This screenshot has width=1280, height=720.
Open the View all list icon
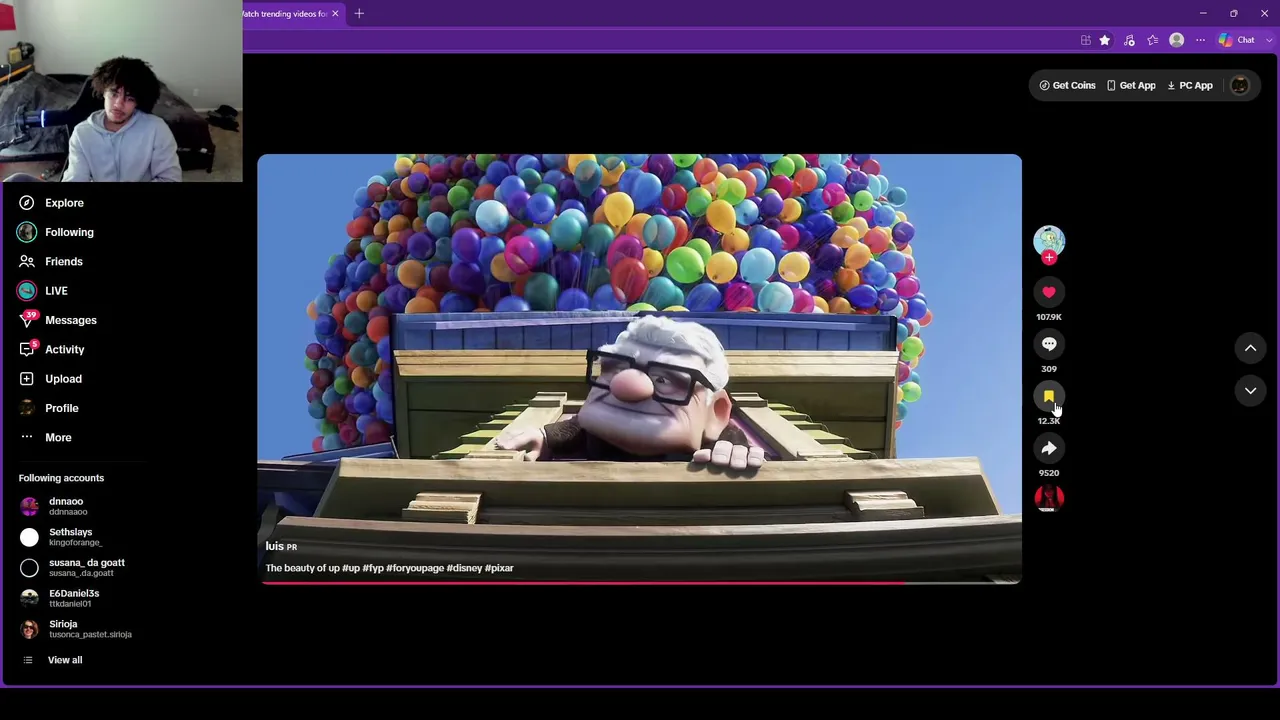[28, 660]
